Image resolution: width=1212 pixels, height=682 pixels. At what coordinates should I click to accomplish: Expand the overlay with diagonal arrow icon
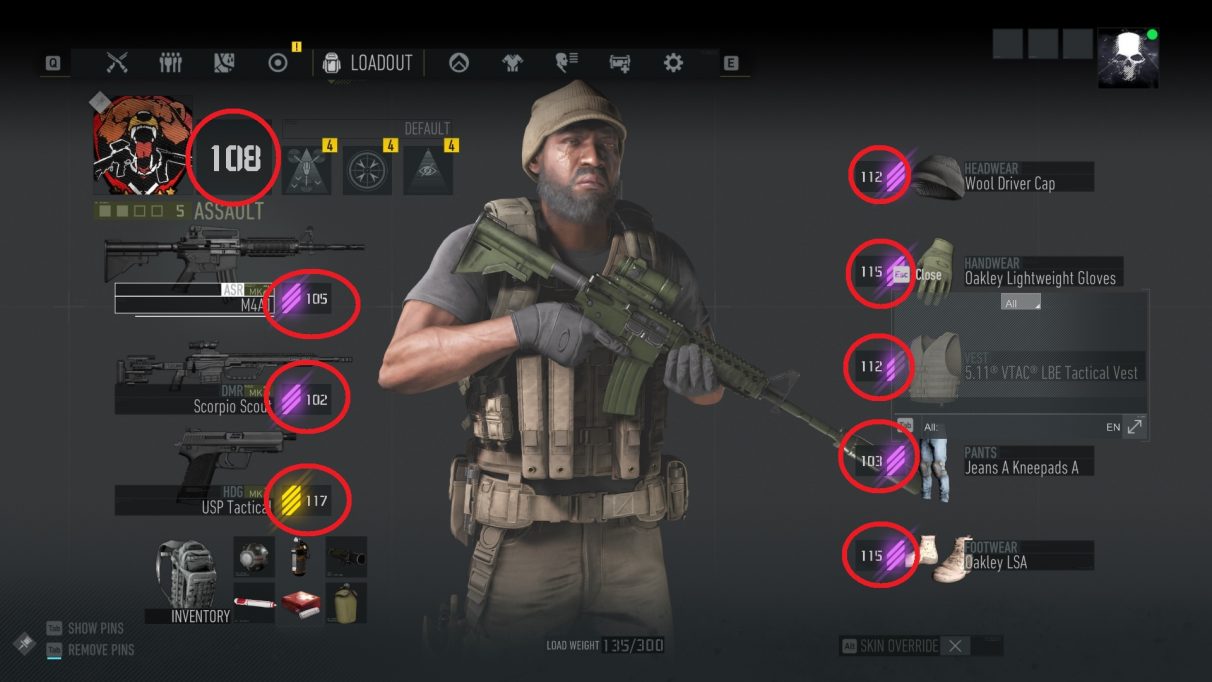coord(1134,426)
